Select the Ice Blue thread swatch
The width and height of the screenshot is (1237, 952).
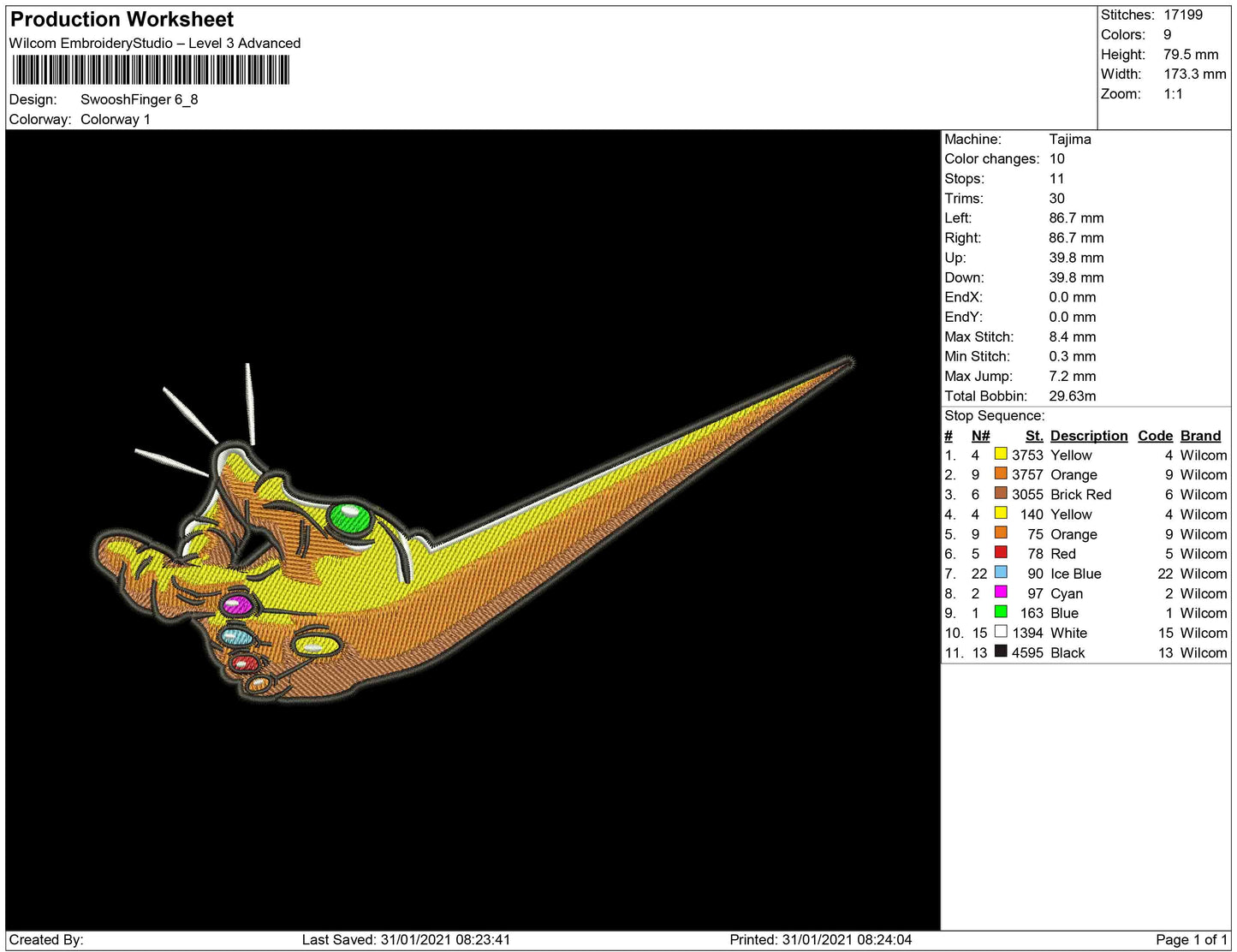pos(1000,573)
